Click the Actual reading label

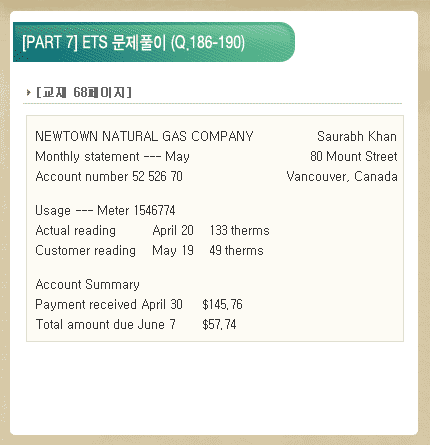pyautogui.click(x=76, y=231)
